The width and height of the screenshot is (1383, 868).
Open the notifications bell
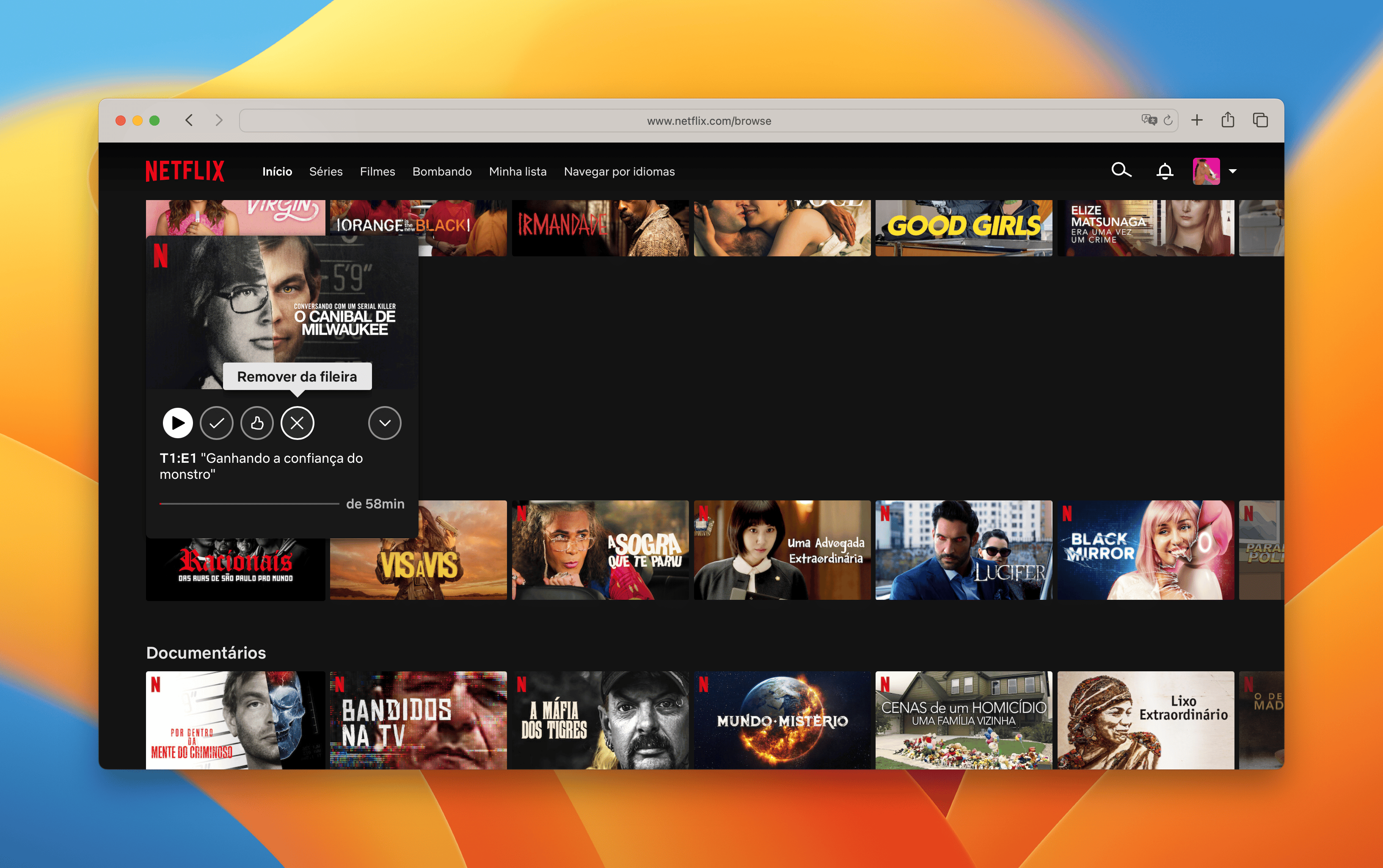[1165, 171]
